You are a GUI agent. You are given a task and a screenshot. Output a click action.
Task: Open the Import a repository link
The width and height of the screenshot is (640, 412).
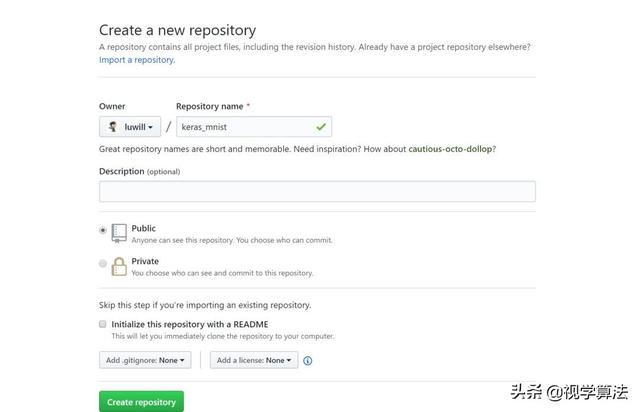137,60
